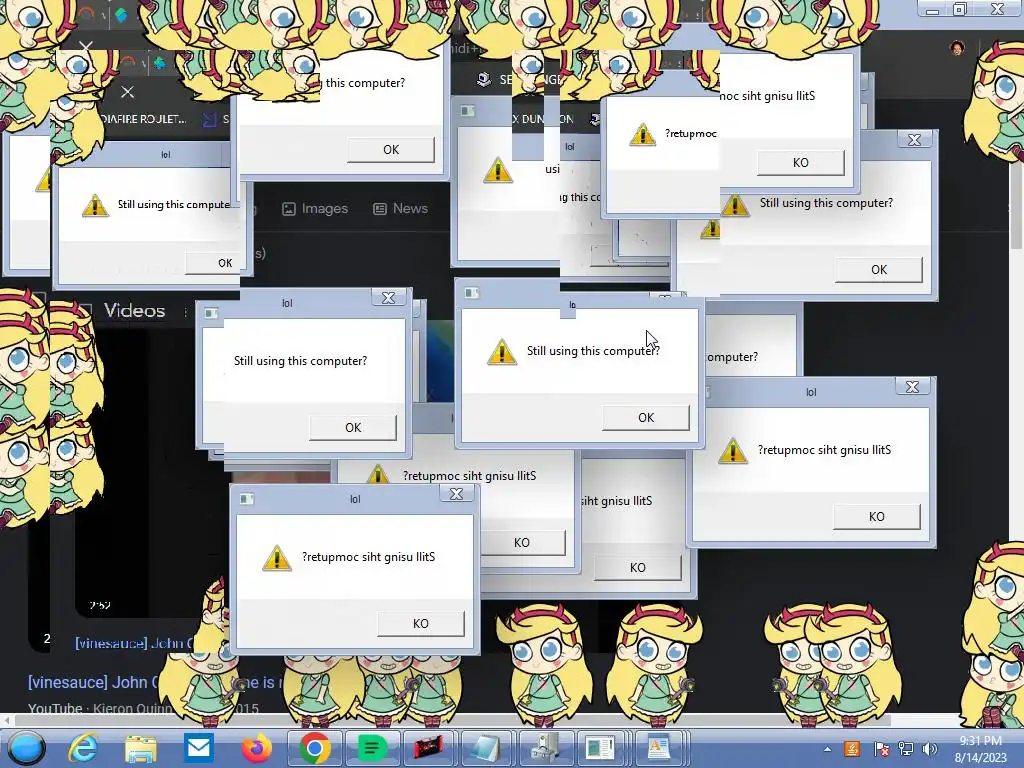Click the Windows Start orb
1024x768 pixels.
click(26, 748)
